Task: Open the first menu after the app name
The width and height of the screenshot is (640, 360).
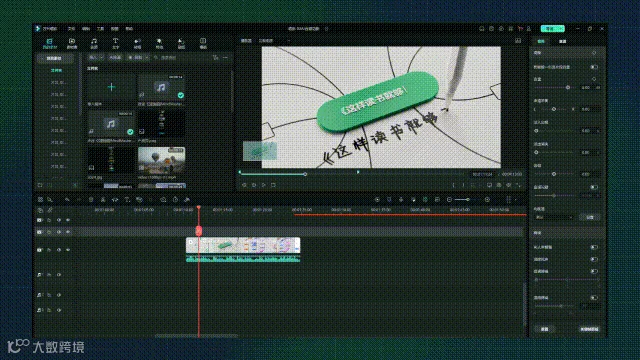Action: 71,29
